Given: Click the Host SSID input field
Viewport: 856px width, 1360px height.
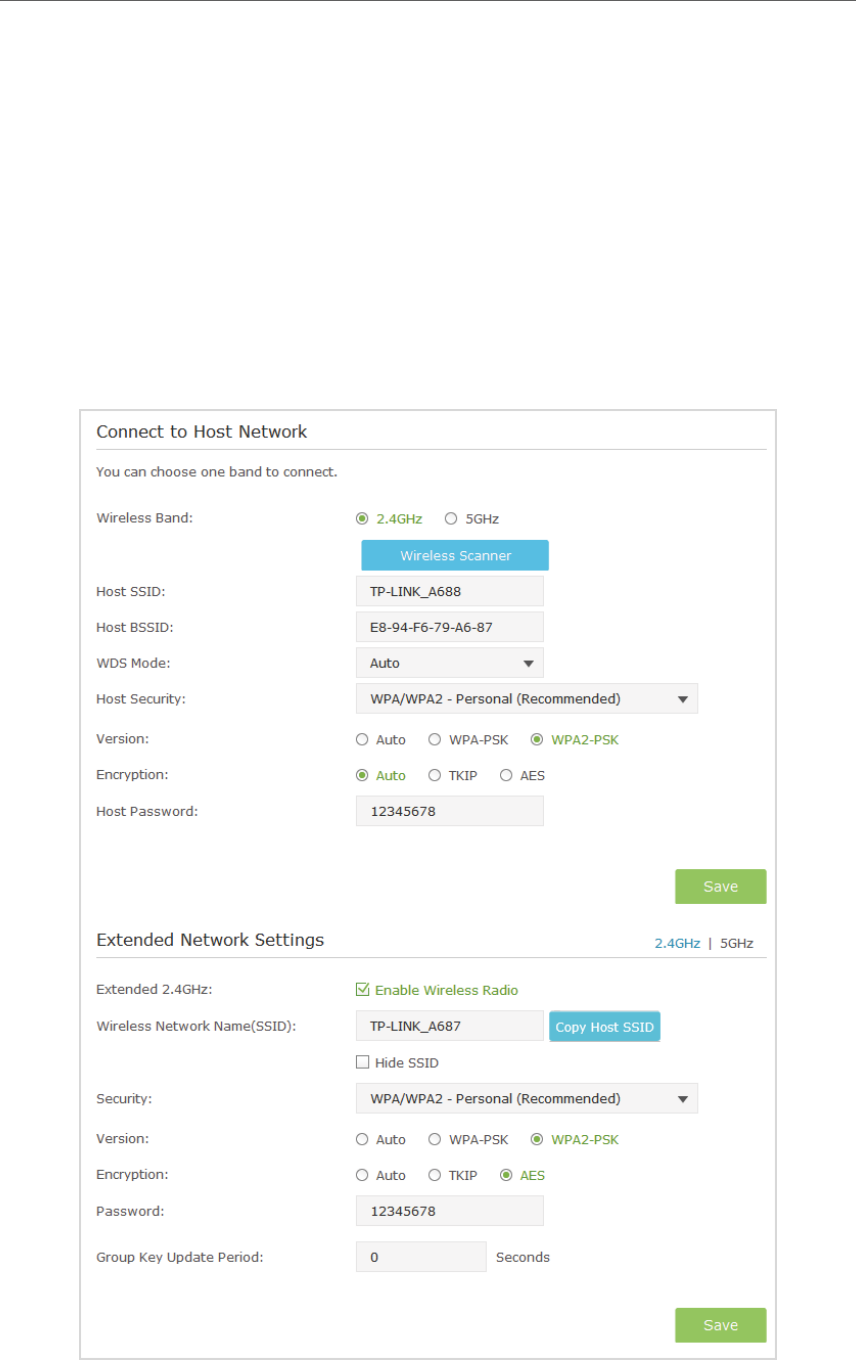Looking at the screenshot, I should tap(450, 591).
